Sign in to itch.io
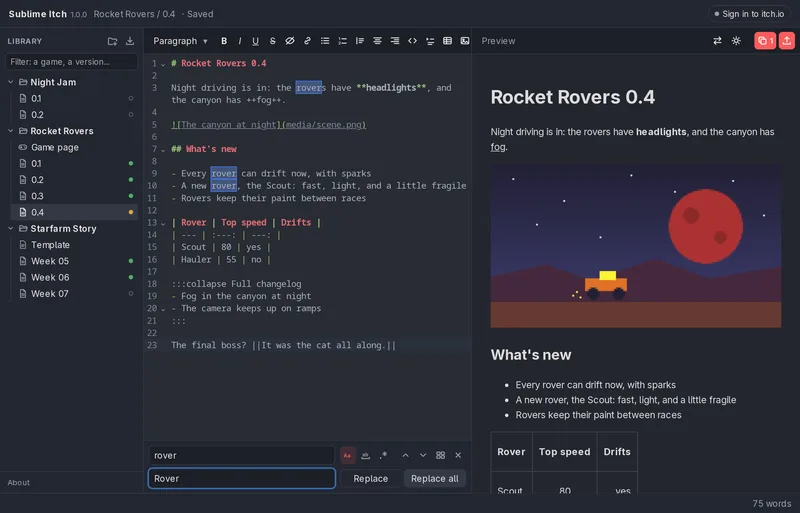Image resolution: width=800 pixels, height=513 pixels. 749,14
